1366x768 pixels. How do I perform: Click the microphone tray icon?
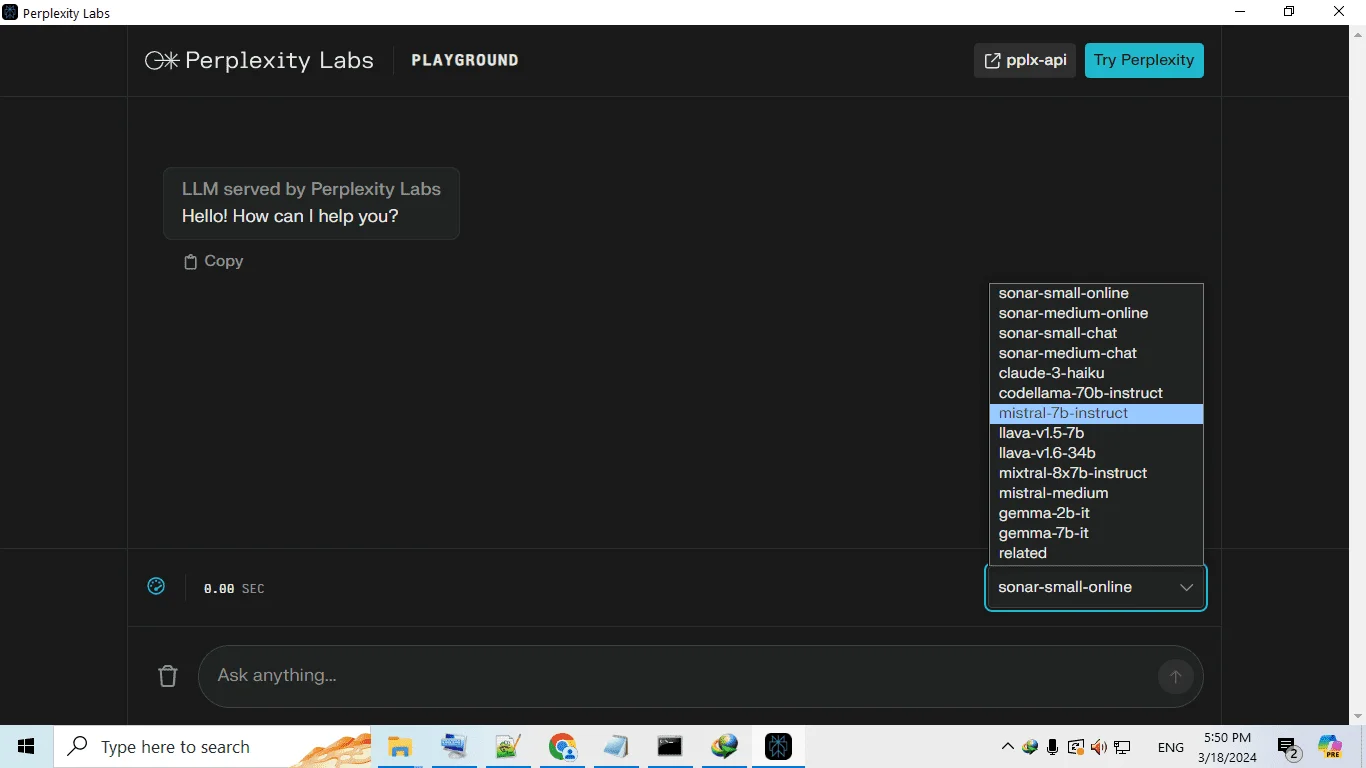1053,747
